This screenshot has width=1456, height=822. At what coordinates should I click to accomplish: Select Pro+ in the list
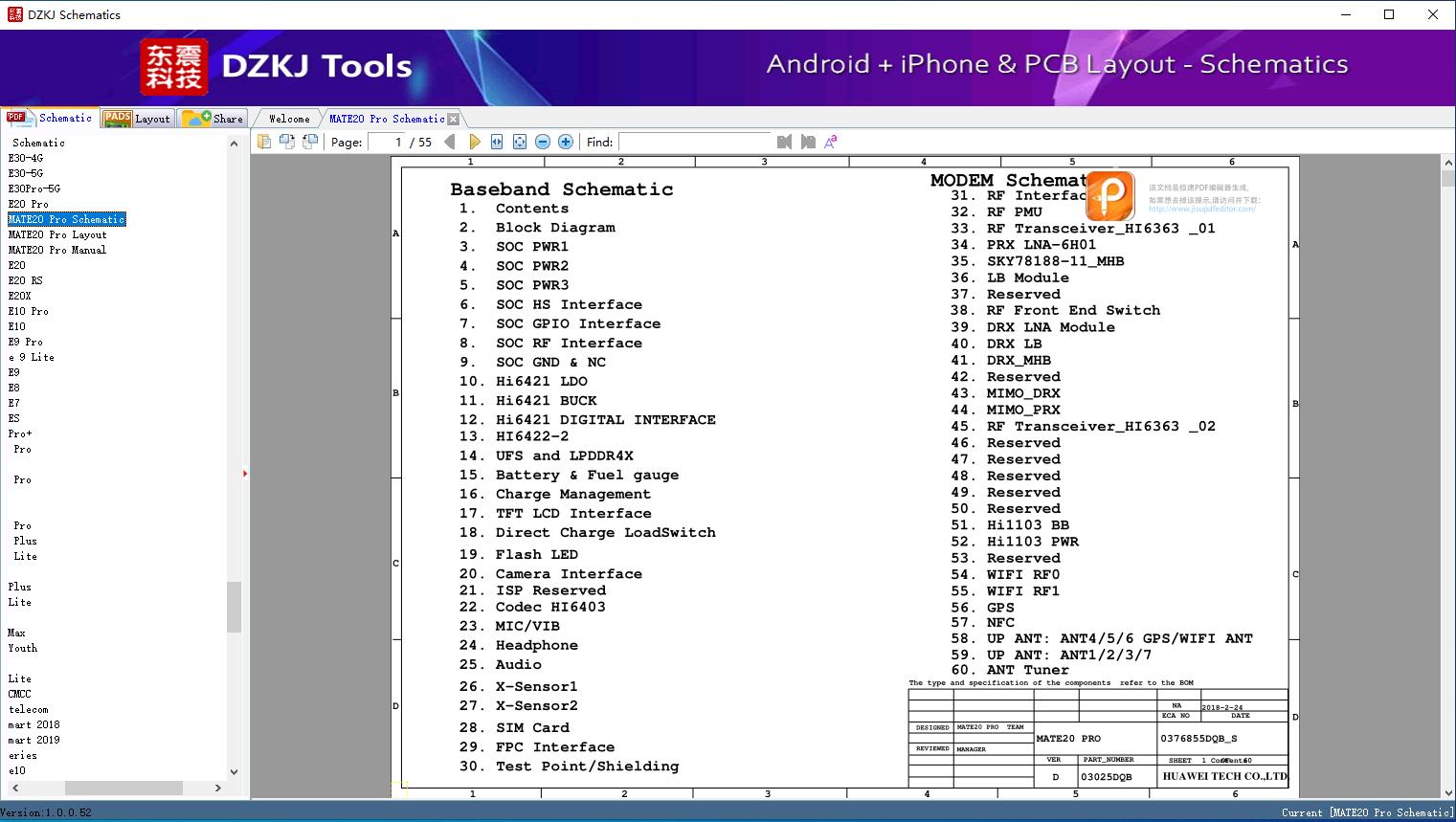click(20, 433)
